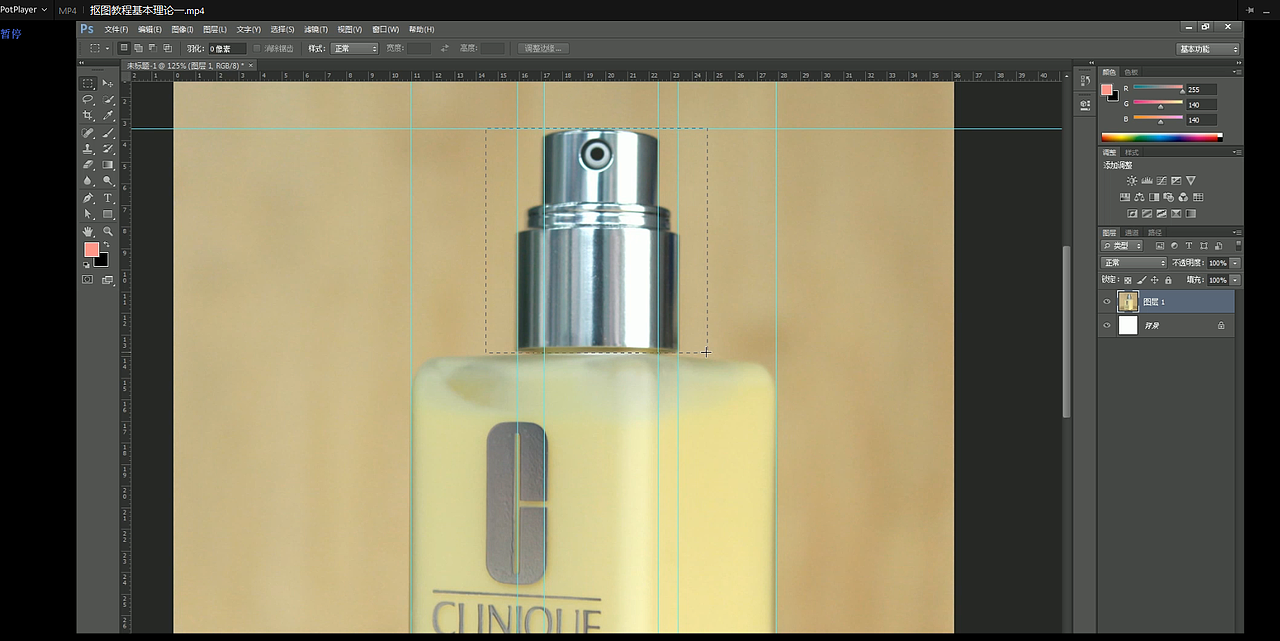Add a Curves adjustment
Image resolution: width=1280 pixels, height=641 pixels.
pyautogui.click(x=1161, y=181)
